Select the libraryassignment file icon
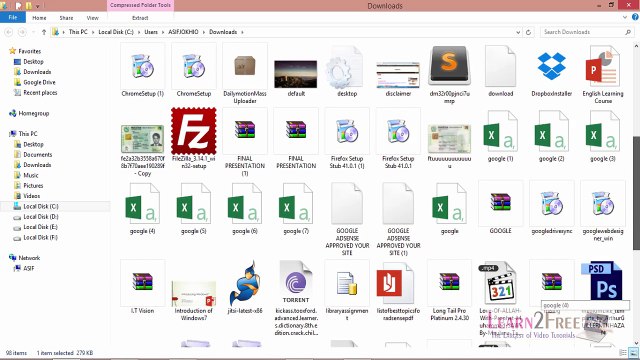Image resolution: width=640 pixels, height=360 pixels. coord(347,284)
